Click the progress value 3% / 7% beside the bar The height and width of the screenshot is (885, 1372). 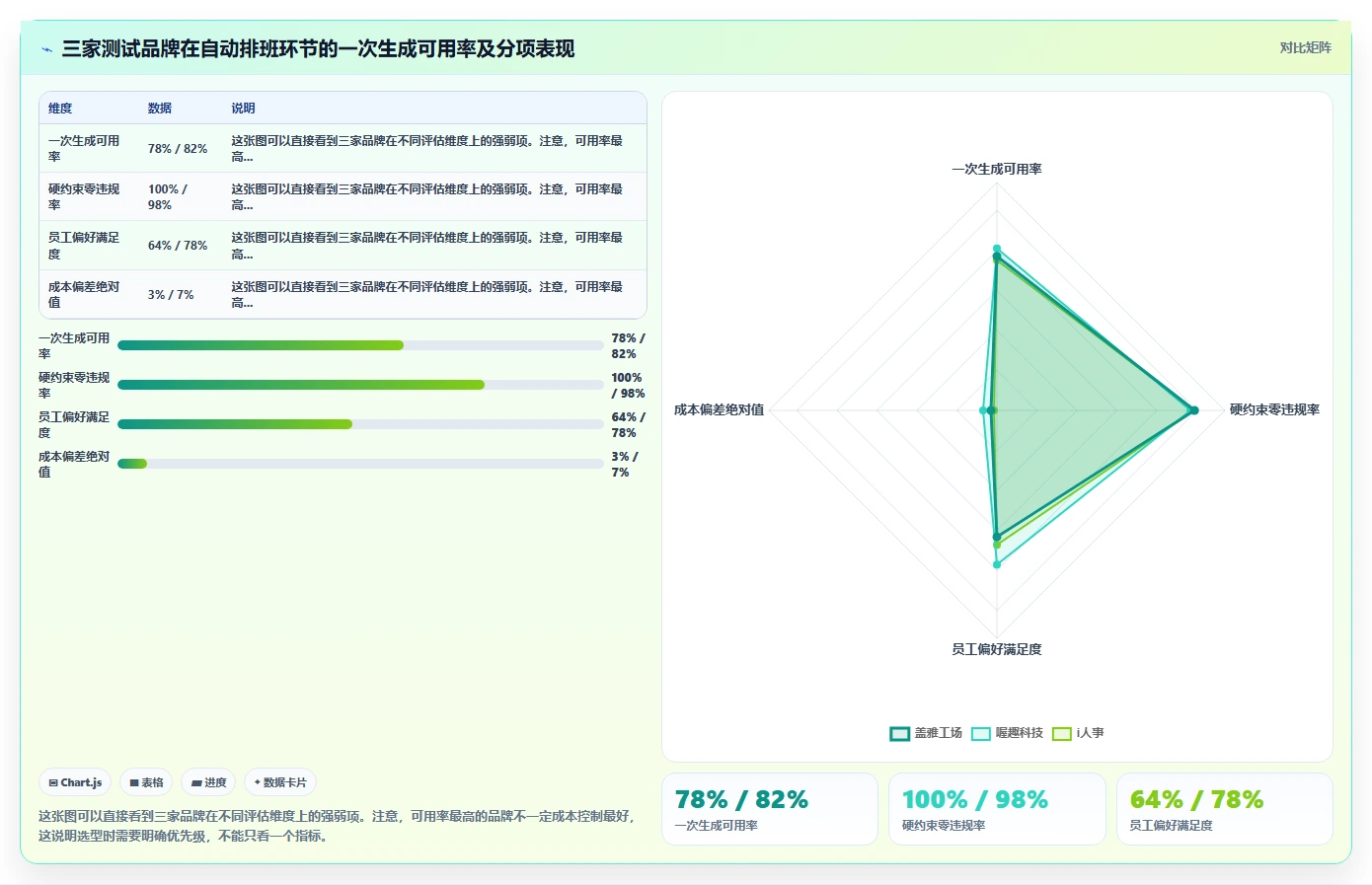coord(625,464)
